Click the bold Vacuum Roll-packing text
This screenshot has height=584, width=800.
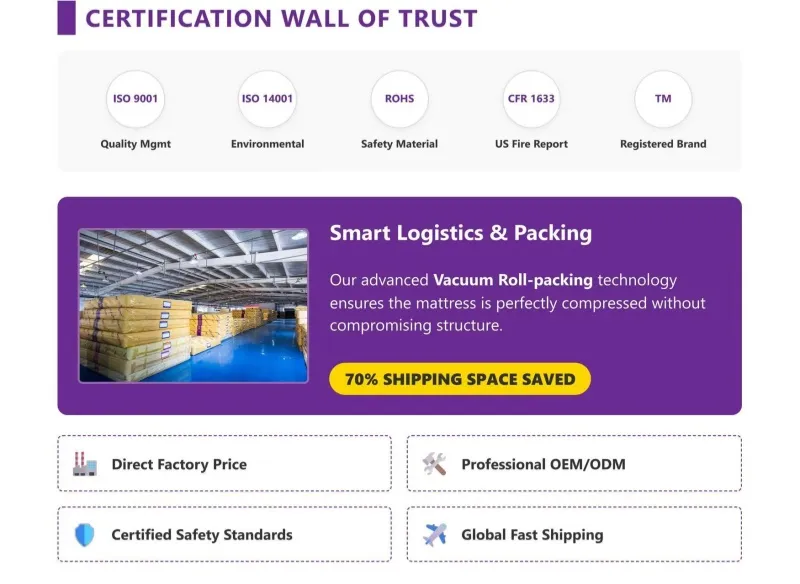tap(513, 280)
